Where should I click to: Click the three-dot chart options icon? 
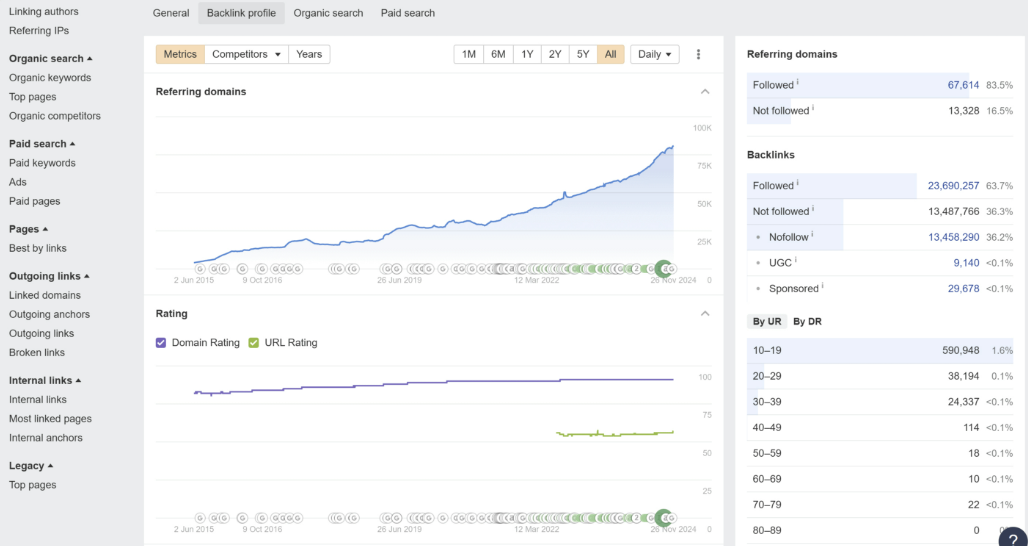(x=698, y=54)
